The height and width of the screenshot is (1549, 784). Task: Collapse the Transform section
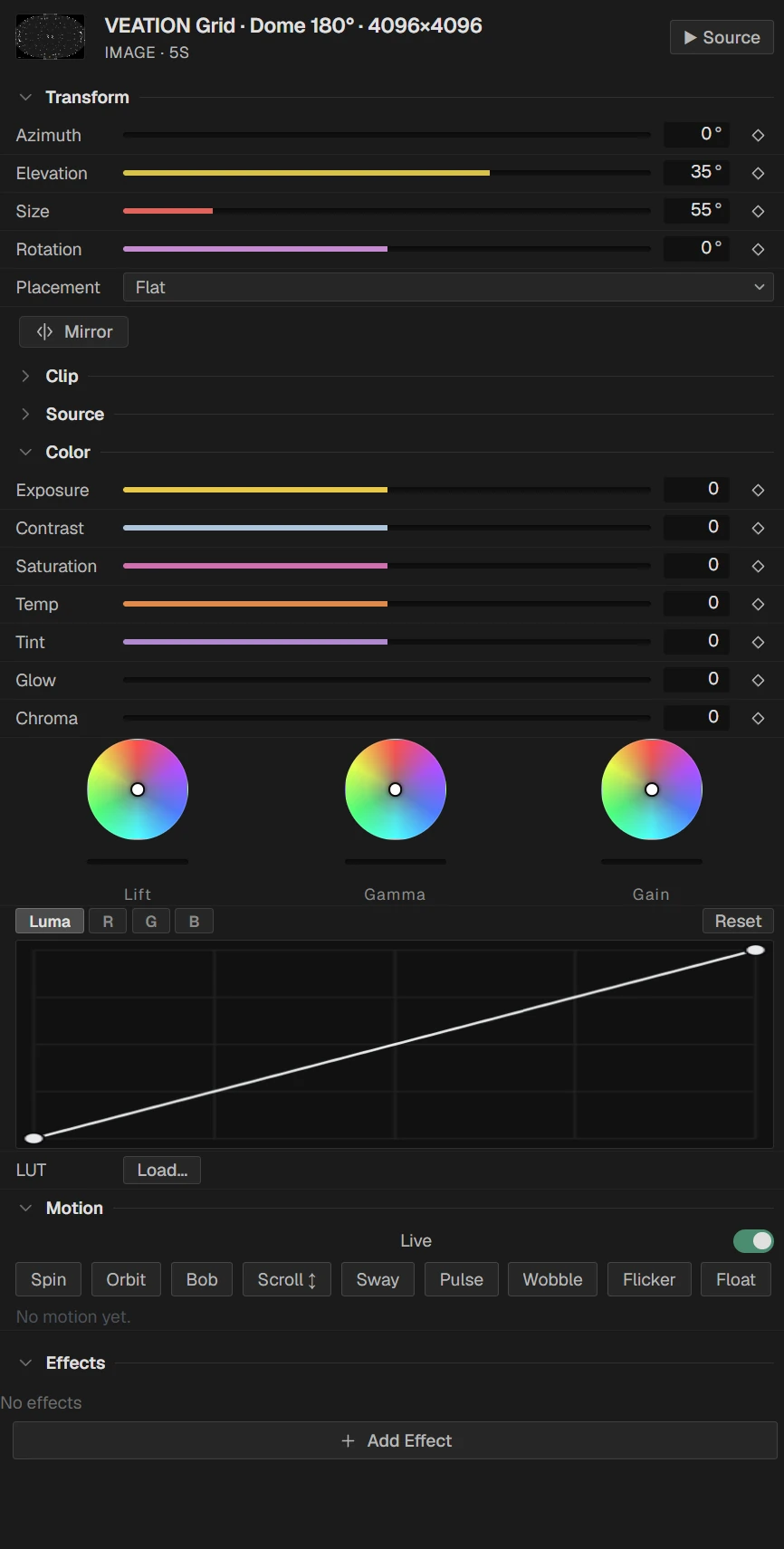25,97
